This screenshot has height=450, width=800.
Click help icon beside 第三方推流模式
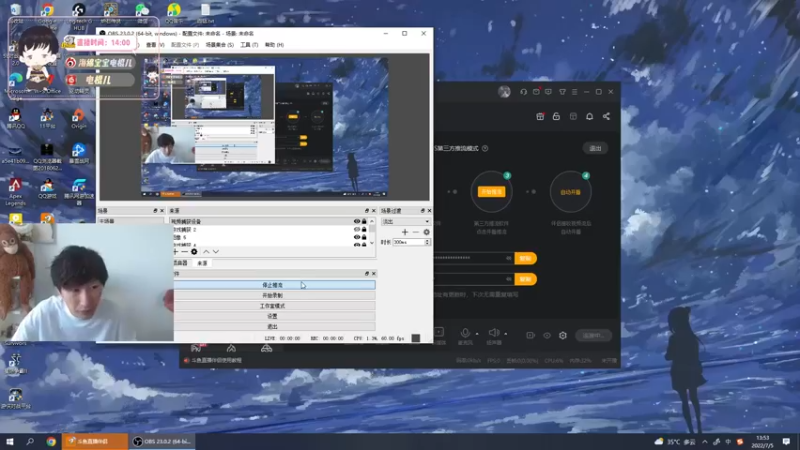click(x=485, y=148)
